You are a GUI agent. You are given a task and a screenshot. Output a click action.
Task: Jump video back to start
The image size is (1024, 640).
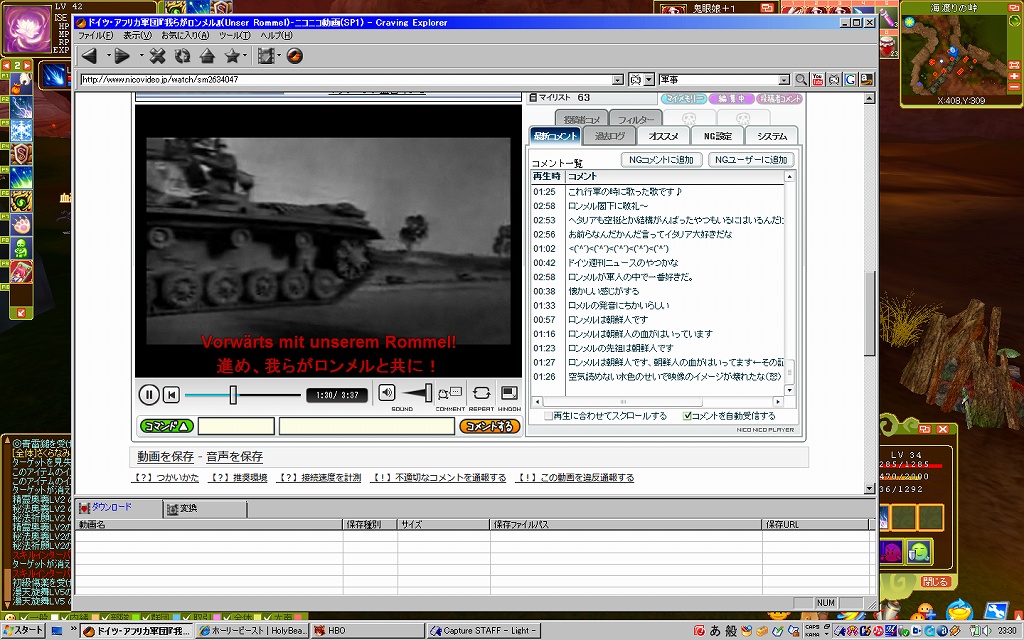point(171,394)
